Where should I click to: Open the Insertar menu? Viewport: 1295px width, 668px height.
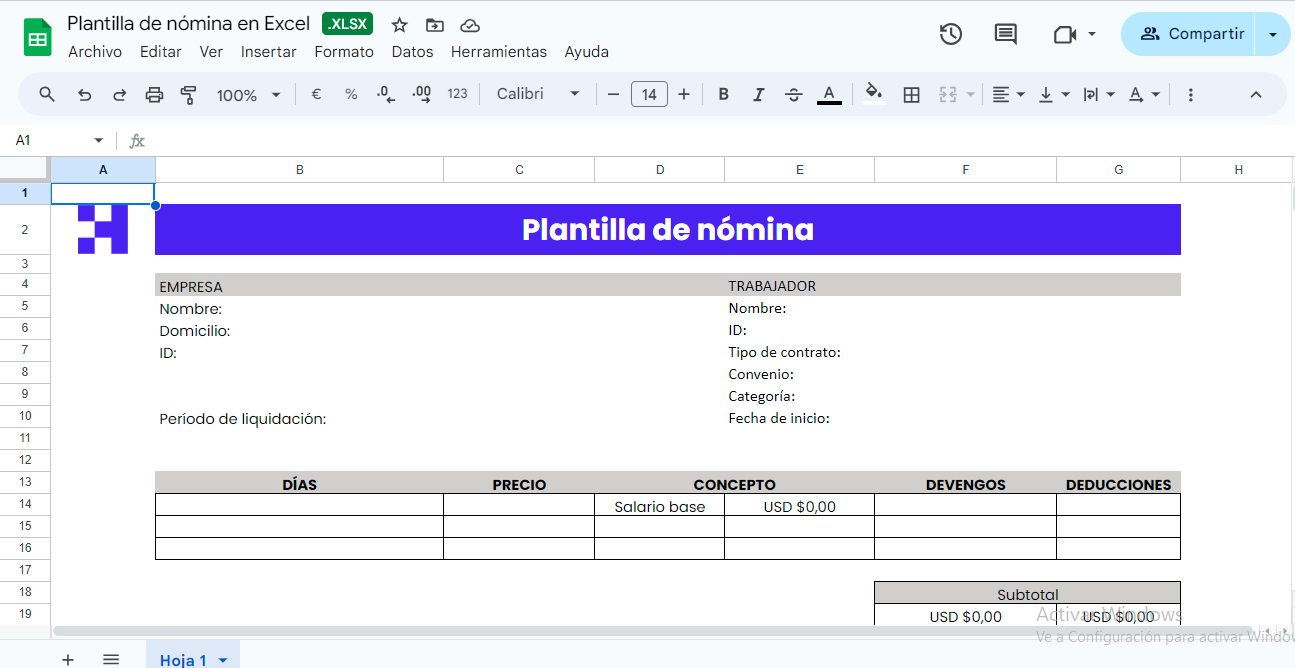(x=269, y=51)
